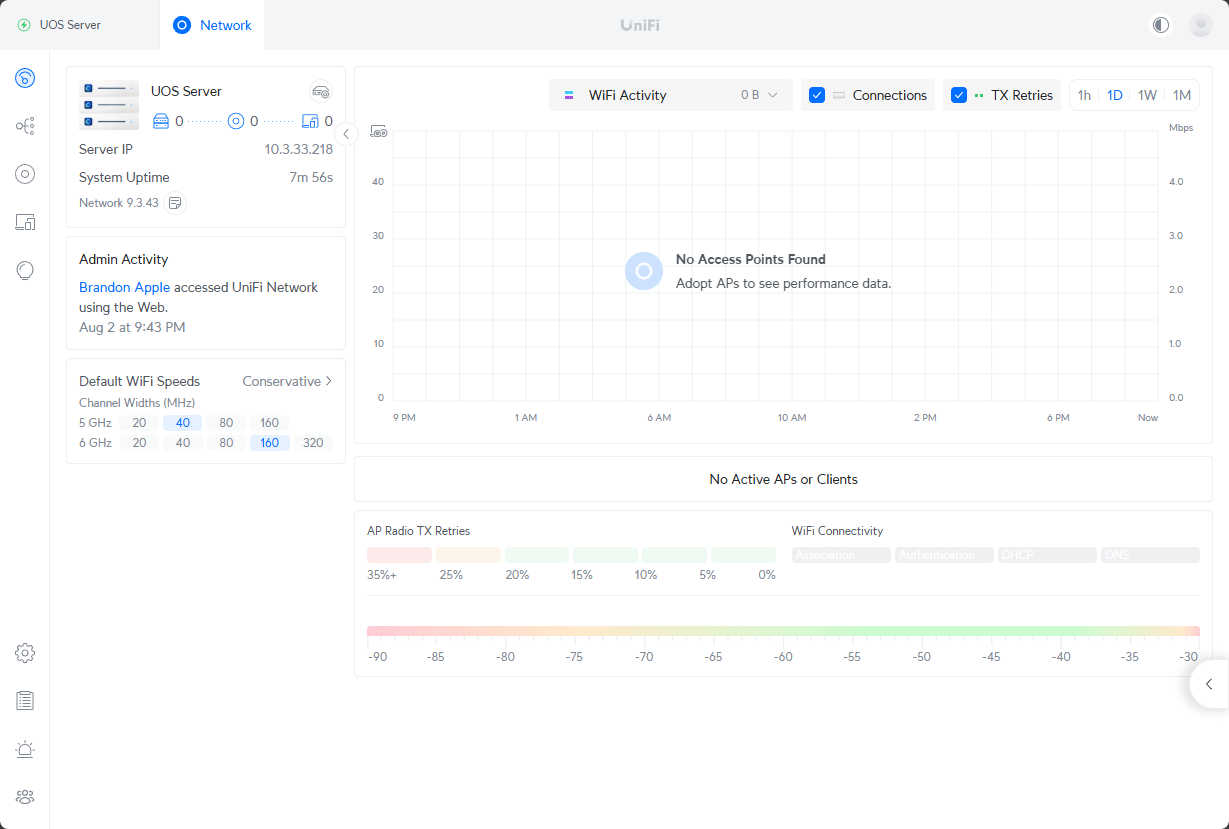
Task: Select the 1W time range
Action: 1148,95
